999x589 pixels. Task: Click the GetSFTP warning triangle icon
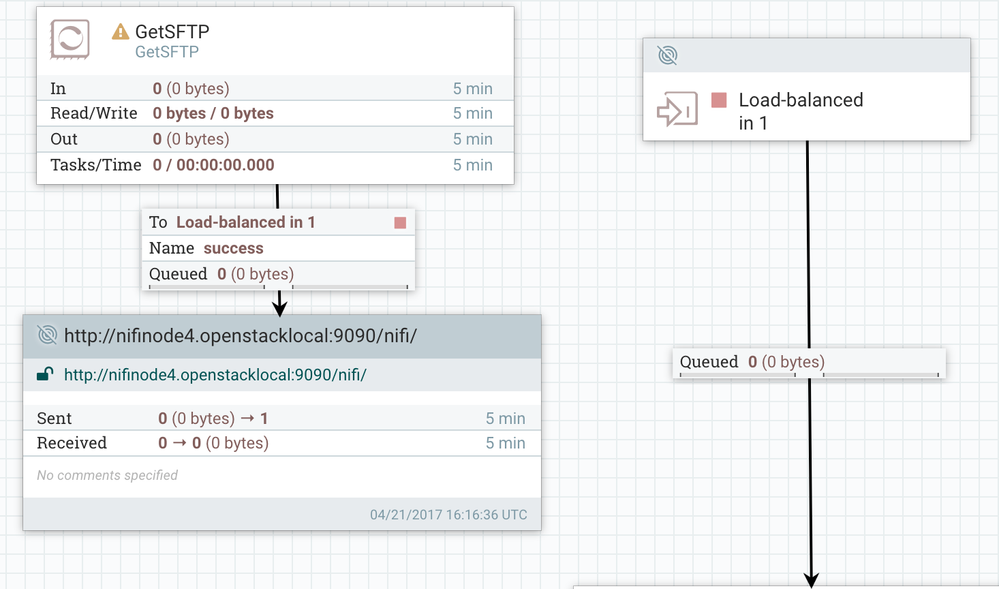click(121, 32)
